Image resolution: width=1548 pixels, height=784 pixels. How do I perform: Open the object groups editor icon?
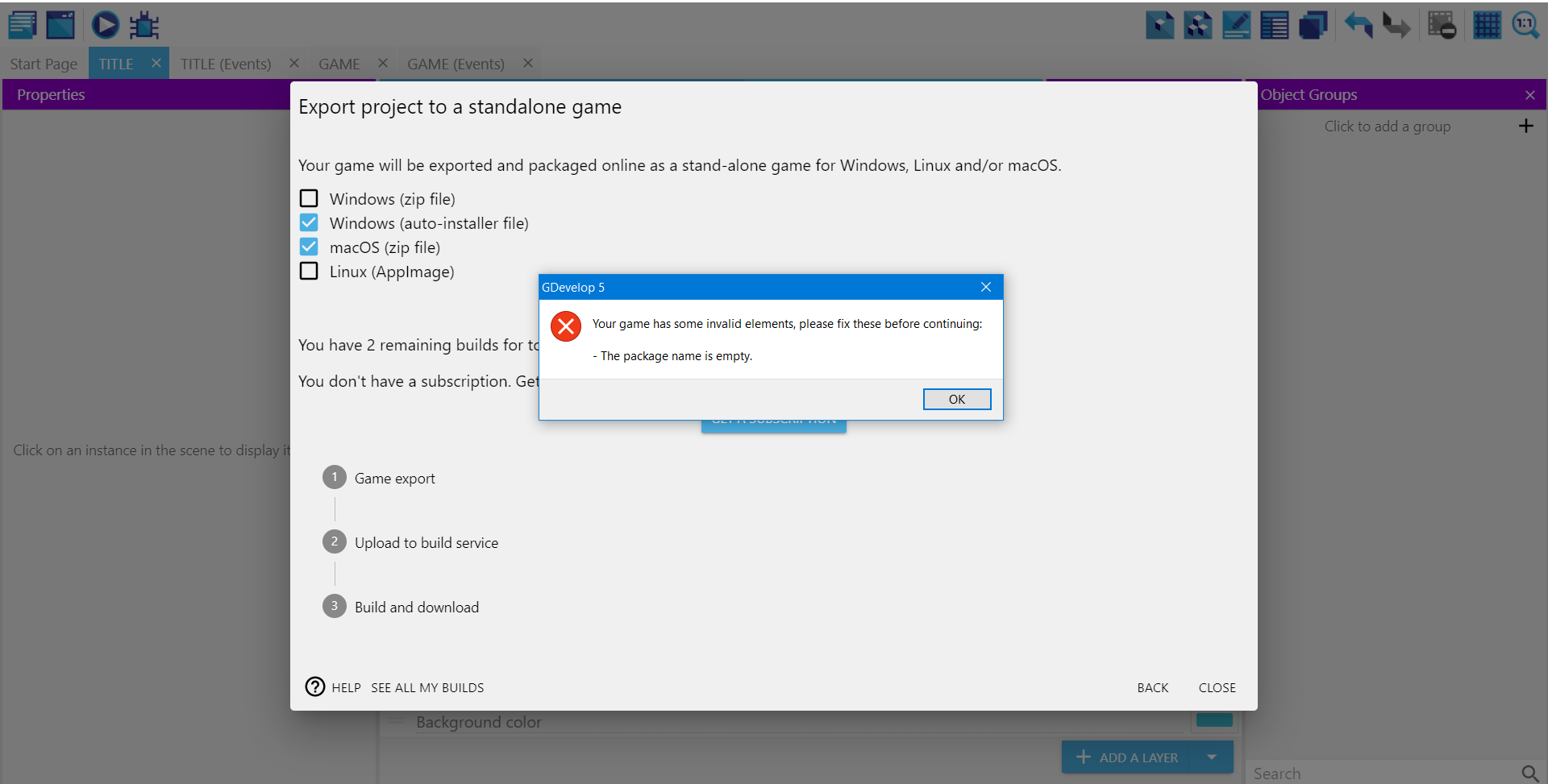(1198, 26)
